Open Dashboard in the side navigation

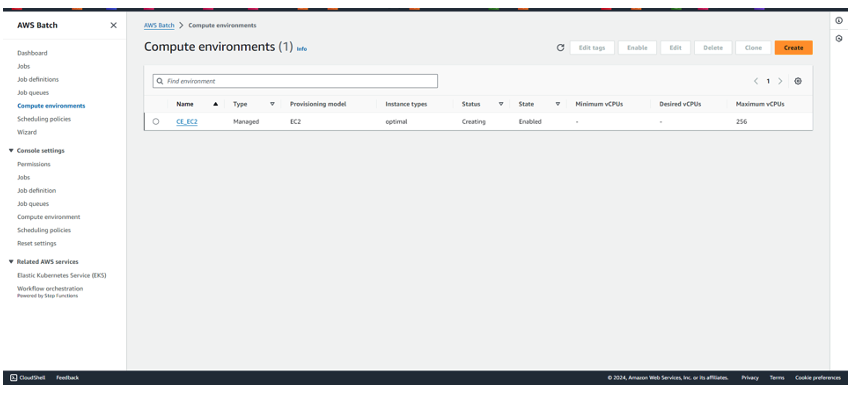tap(32, 53)
